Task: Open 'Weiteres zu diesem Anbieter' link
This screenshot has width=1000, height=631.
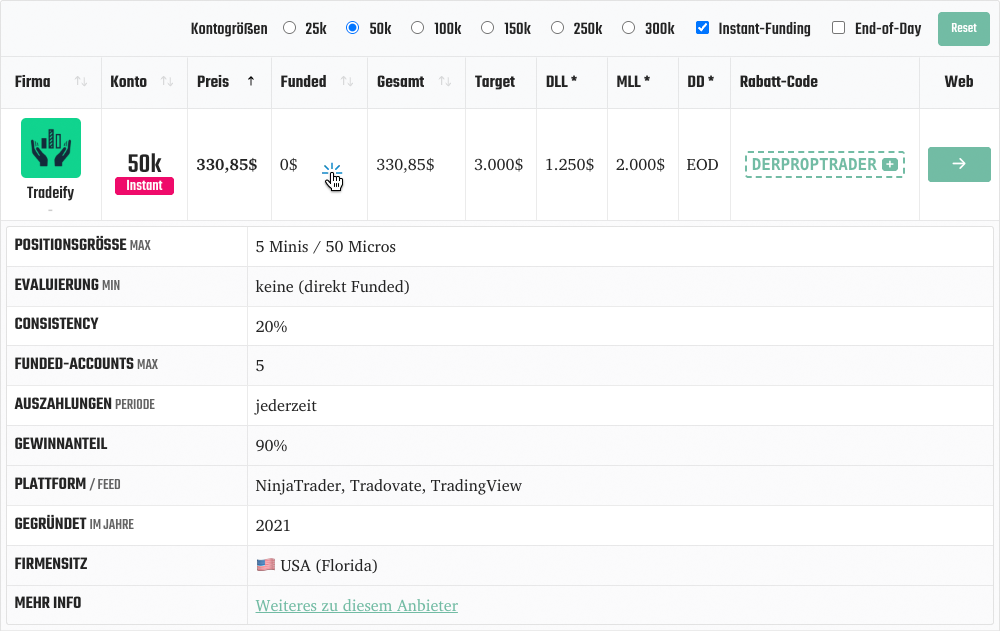Action: pos(356,606)
